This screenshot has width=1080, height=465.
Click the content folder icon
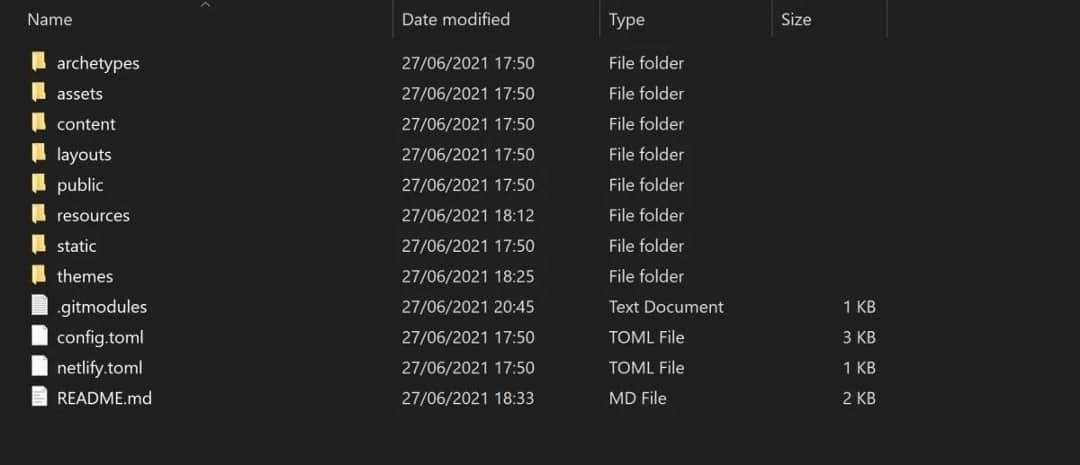point(39,123)
